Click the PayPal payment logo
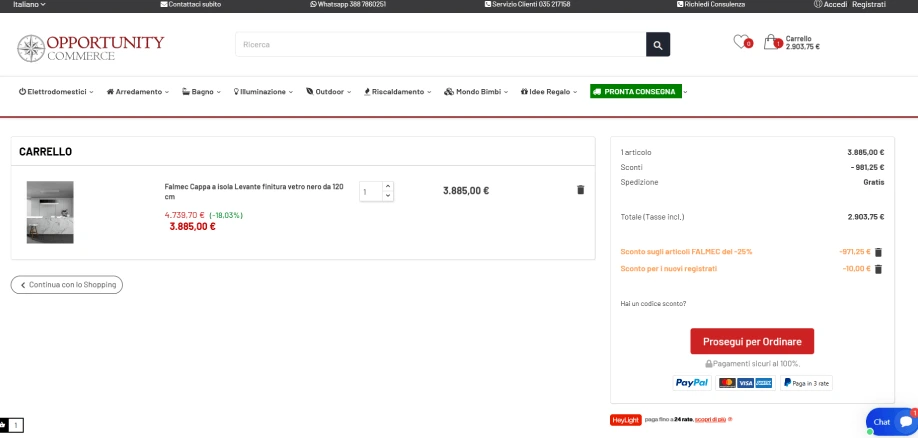Image resolution: width=918 pixels, height=438 pixels. [x=692, y=383]
